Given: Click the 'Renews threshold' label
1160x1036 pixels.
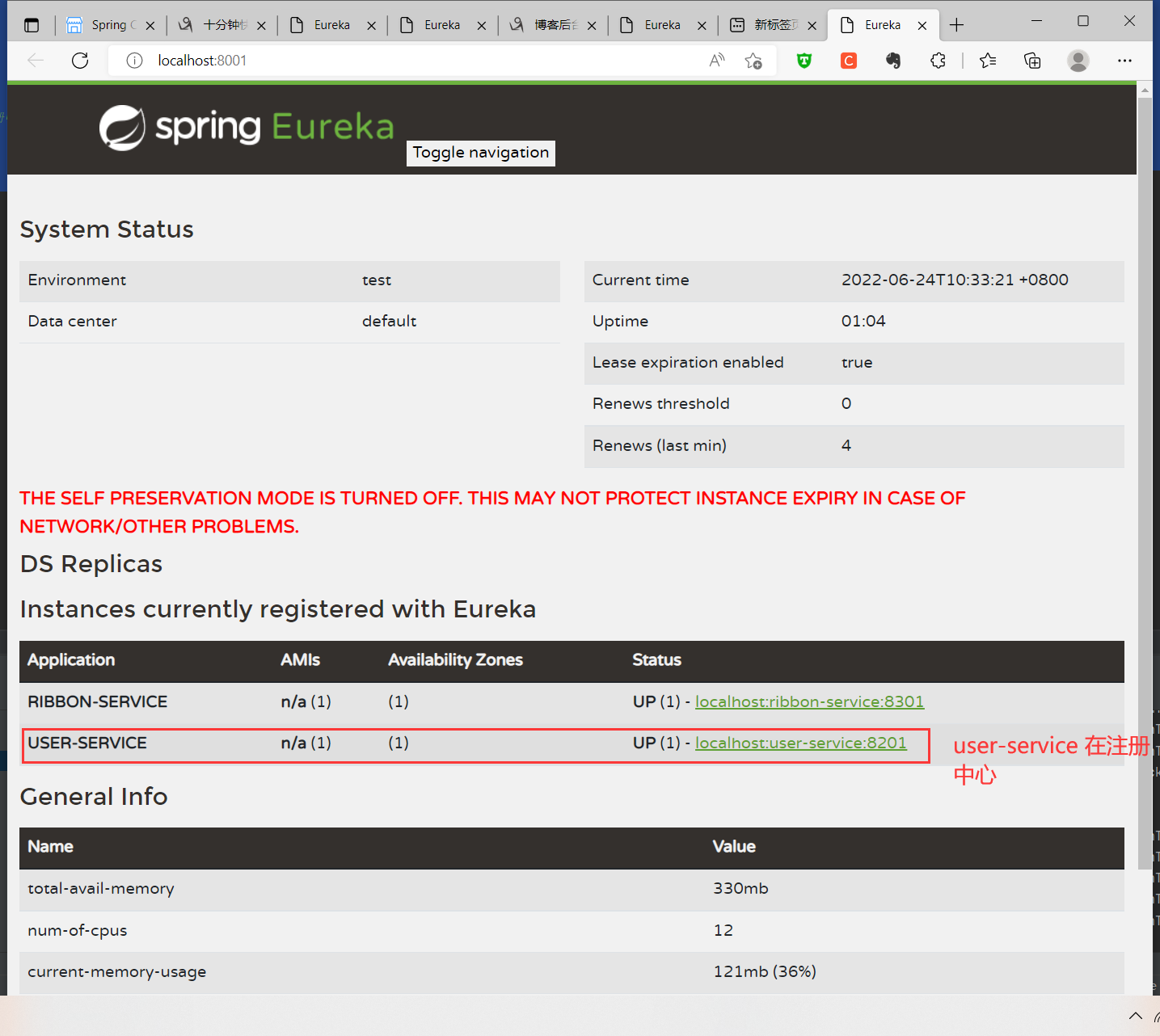Looking at the screenshot, I should 661,403.
